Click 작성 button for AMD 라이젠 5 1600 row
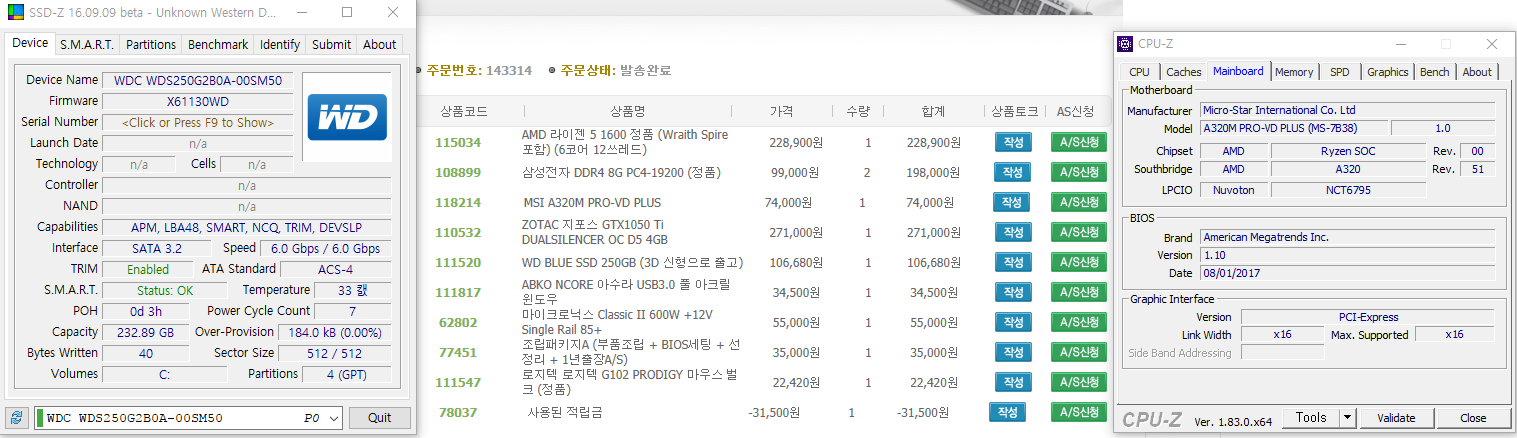Image resolution: width=1517 pixels, height=438 pixels. [x=1013, y=142]
